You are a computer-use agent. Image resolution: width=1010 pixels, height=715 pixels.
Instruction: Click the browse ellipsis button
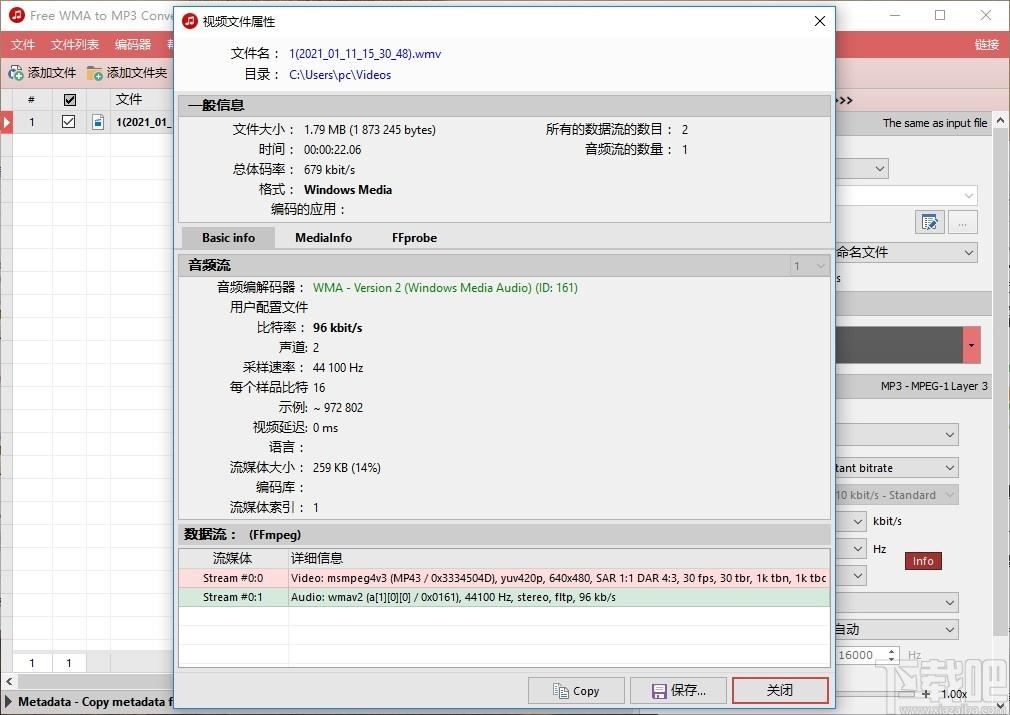pyautogui.click(x=962, y=222)
